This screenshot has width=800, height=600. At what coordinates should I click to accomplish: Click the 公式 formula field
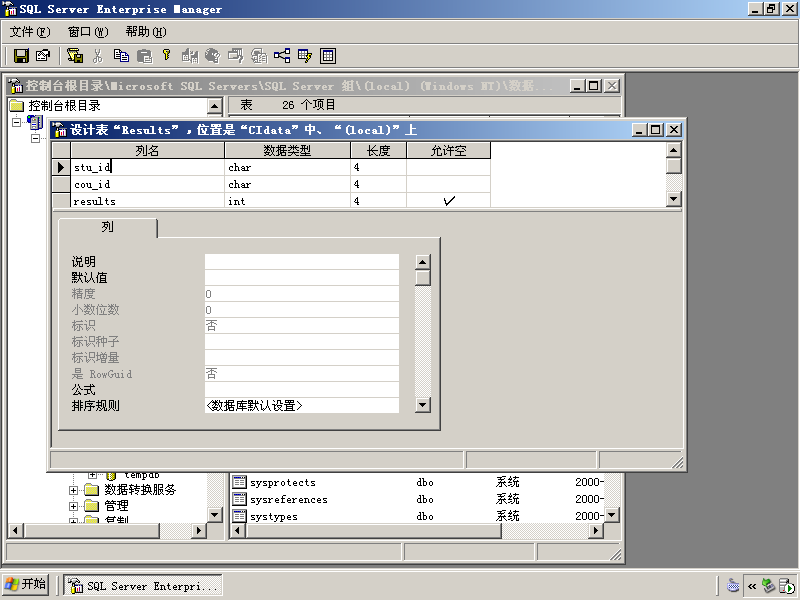tap(302, 390)
